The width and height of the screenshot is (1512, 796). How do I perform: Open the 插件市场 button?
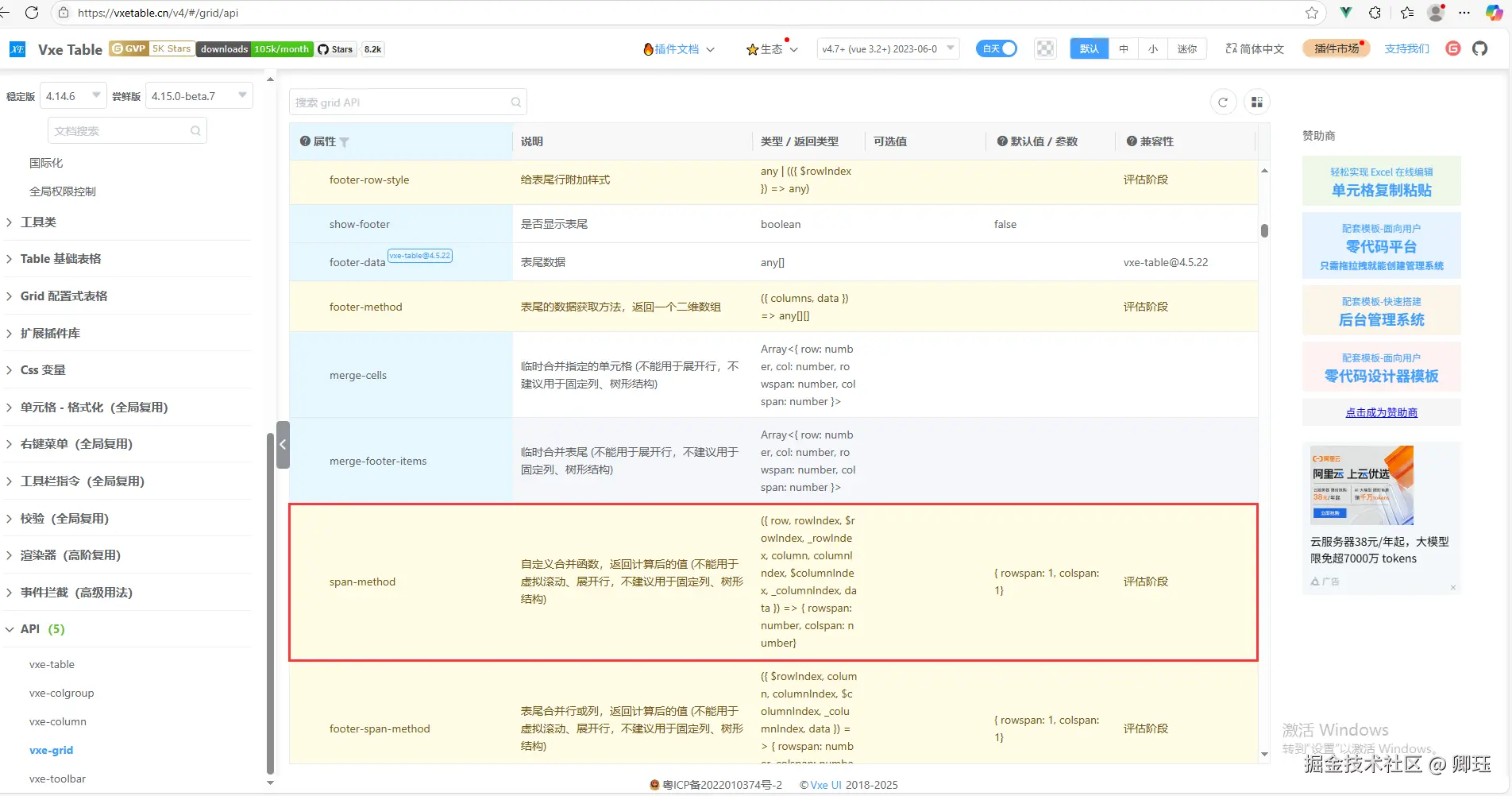point(1336,48)
